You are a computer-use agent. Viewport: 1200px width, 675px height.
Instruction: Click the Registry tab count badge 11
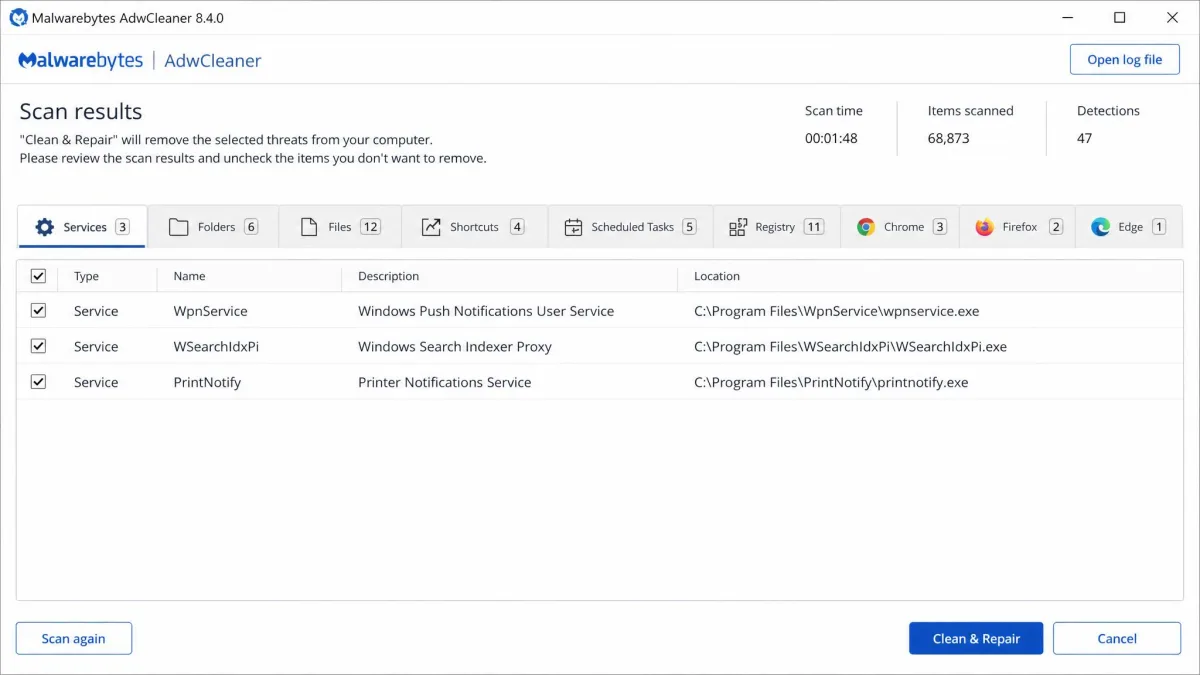(814, 227)
